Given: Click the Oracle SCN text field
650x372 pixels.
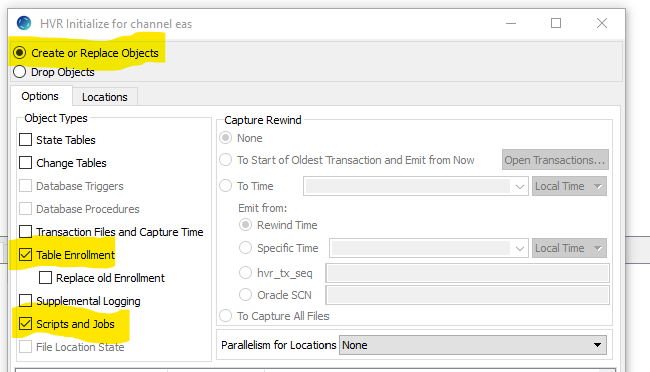Looking at the screenshot, I should tap(468, 295).
